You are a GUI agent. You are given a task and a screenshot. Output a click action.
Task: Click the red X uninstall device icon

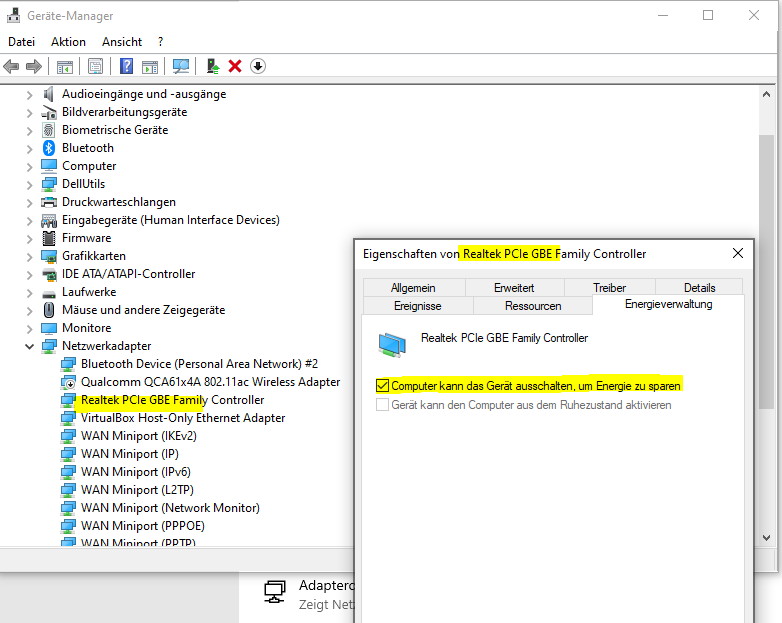[235, 66]
